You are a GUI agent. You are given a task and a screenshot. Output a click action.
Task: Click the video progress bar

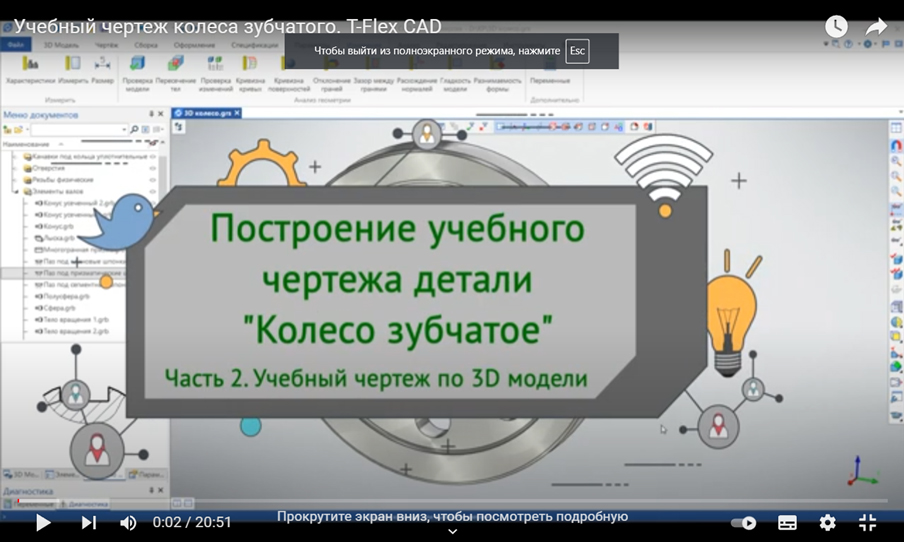click(x=450, y=507)
